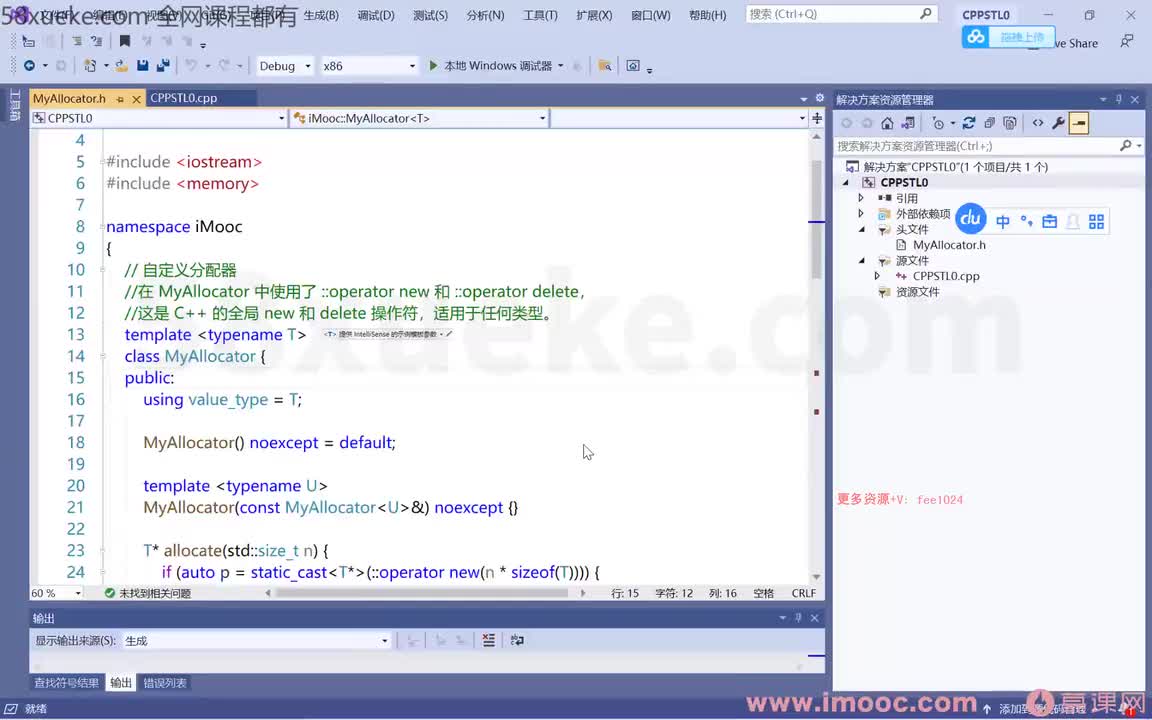Screen dimensions: 1152x720
Task: Toggle auto-hide pin of Solution Explorer panel
Action: coord(1119,99)
